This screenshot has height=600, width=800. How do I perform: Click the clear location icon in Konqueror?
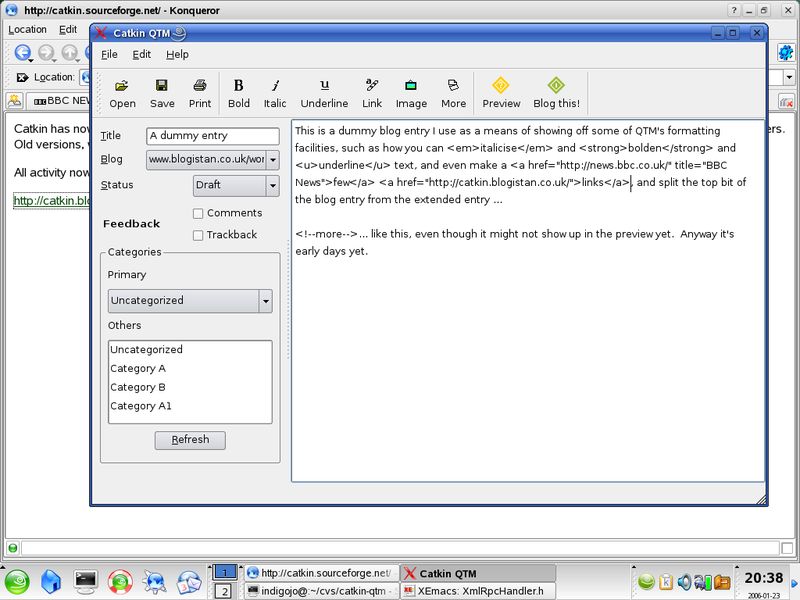22,78
